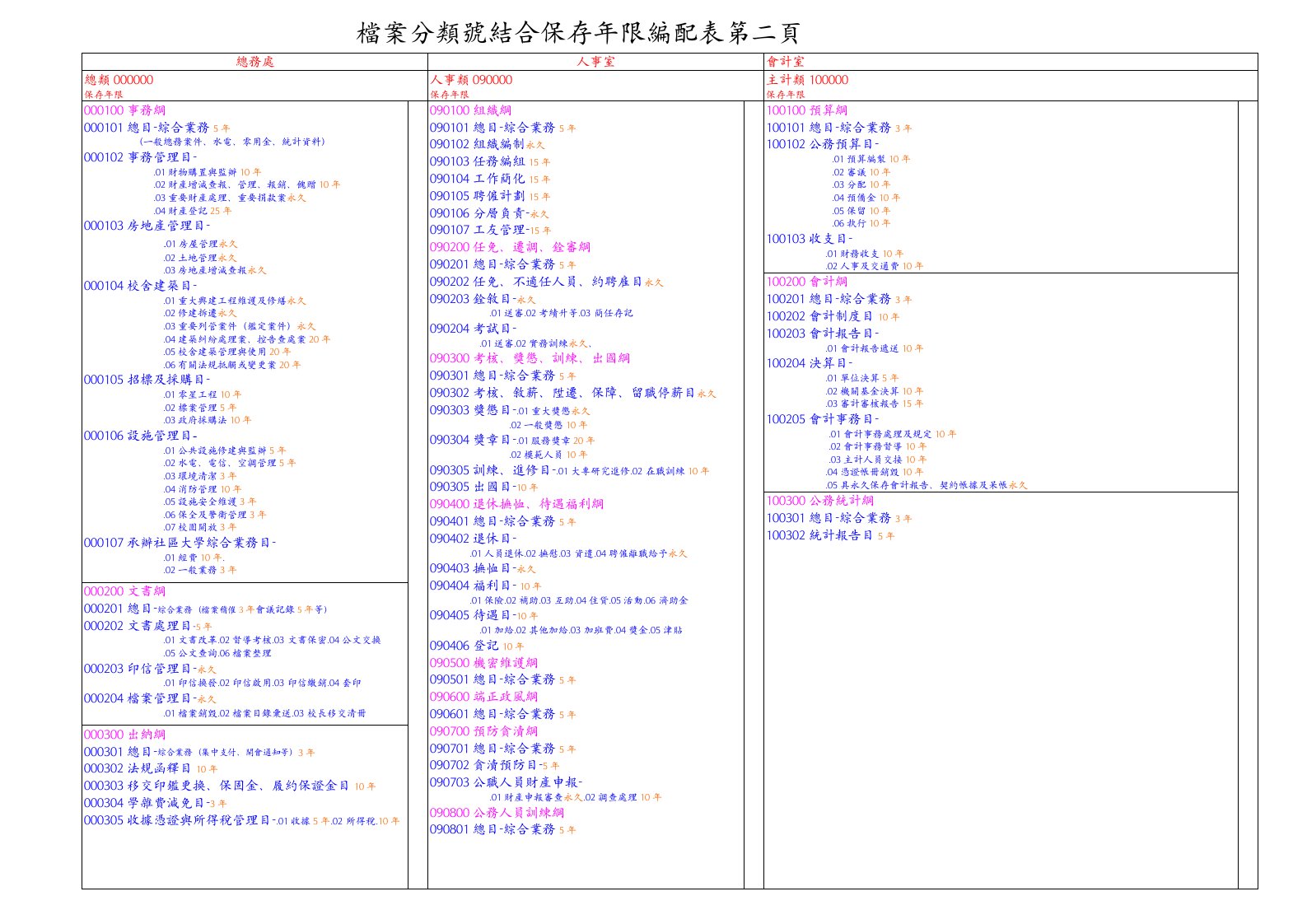The image size is (1307, 924).
Task: Click the '100102 公務預算目-' line
Action: click(823, 144)
